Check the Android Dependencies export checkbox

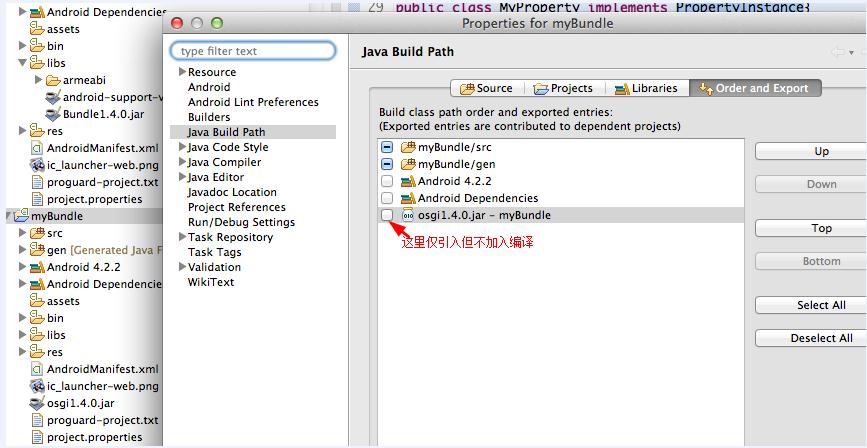(x=387, y=198)
